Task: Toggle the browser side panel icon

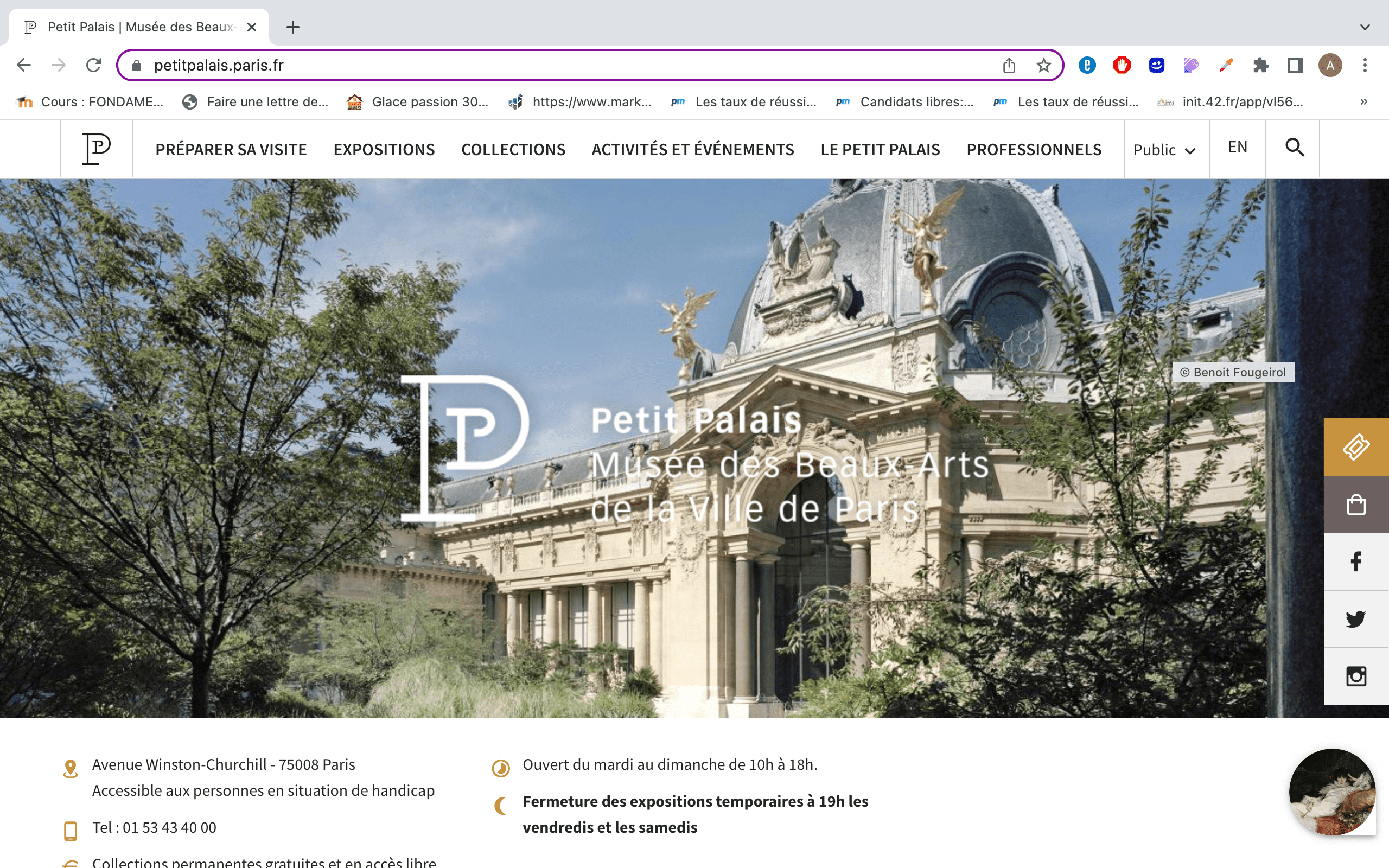Action: (x=1296, y=66)
